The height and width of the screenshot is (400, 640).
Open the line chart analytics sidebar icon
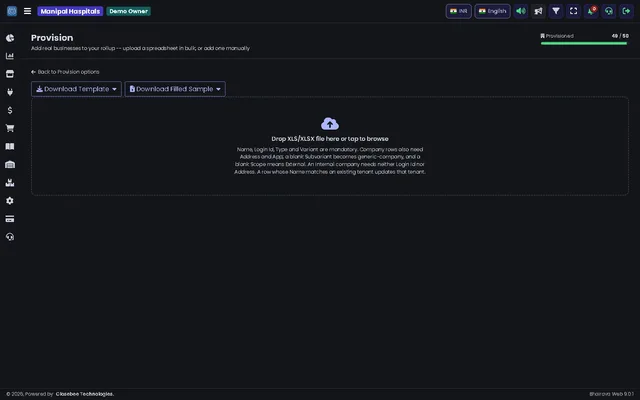click(10, 56)
